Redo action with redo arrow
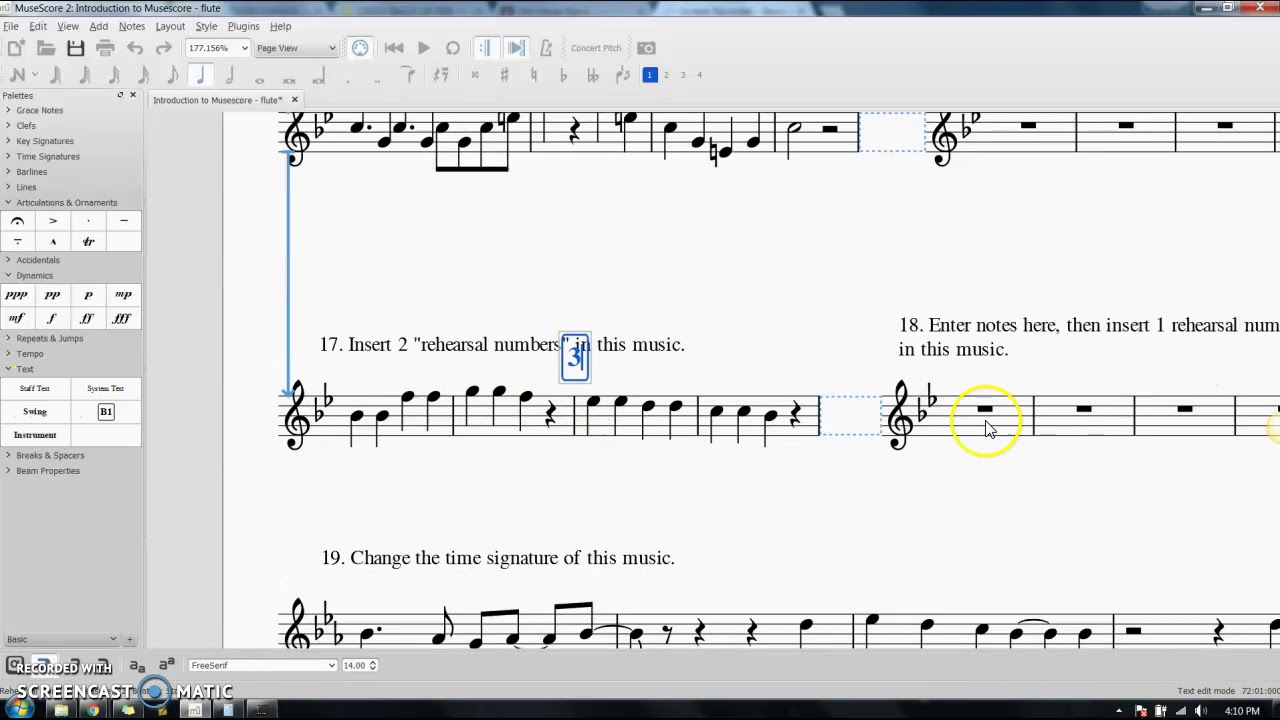This screenshot has width=1280, height=720. (x=164, y=48)
